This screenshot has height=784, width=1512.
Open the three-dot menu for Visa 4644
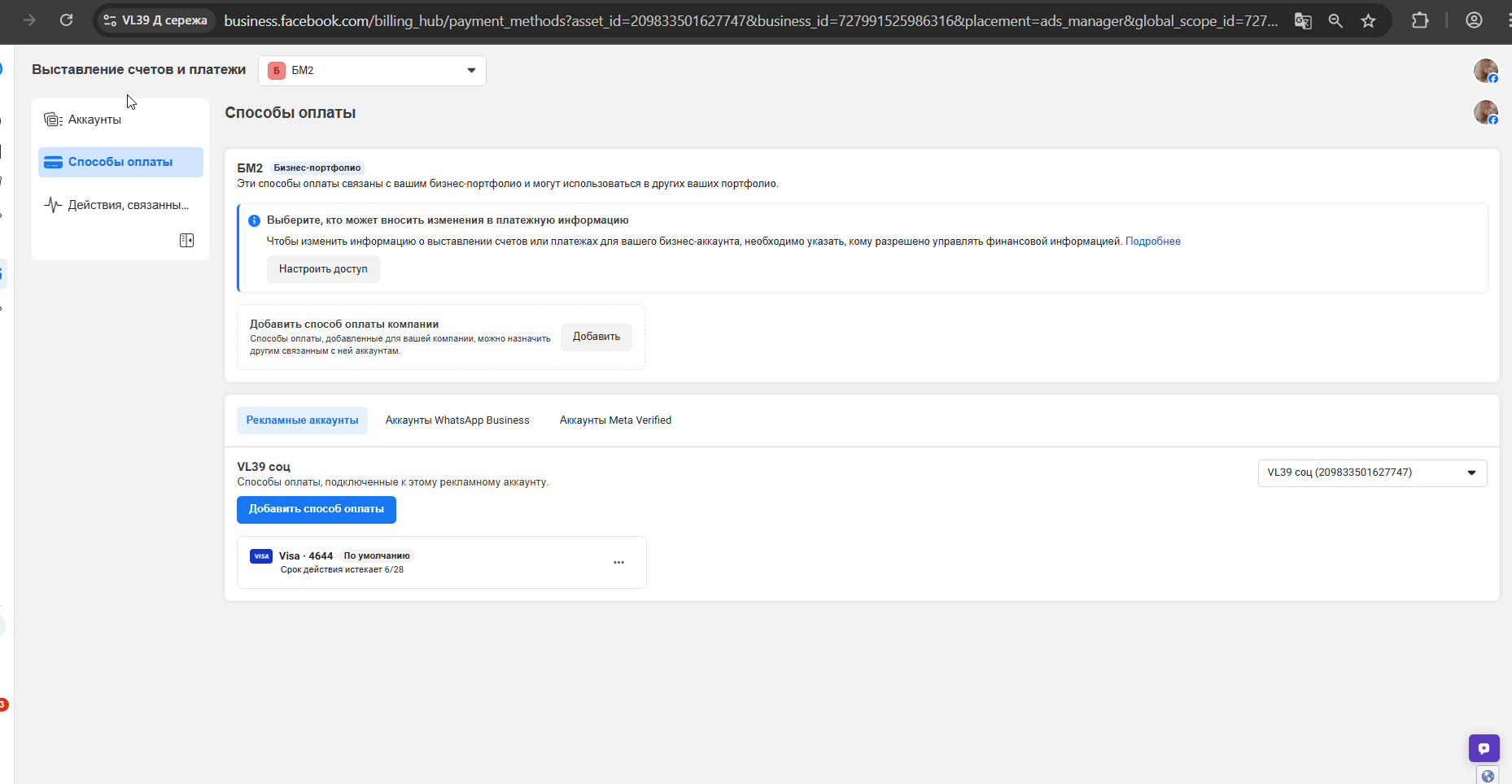(x=618, y=562)
